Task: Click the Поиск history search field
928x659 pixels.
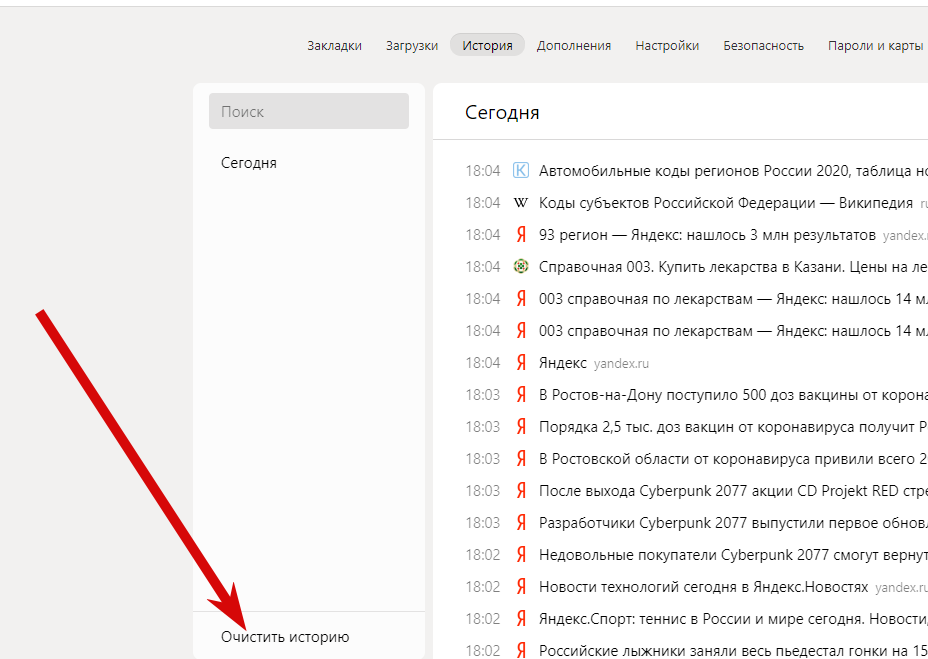Action: (309, 111)
